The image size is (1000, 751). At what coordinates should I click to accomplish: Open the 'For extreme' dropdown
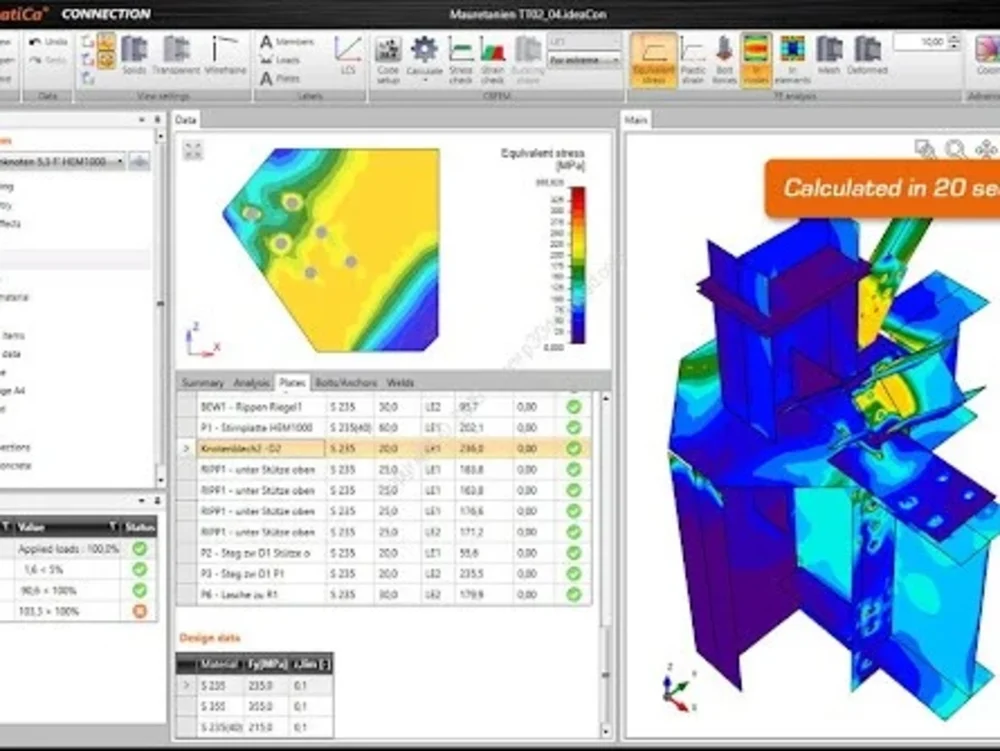point(584,61)
